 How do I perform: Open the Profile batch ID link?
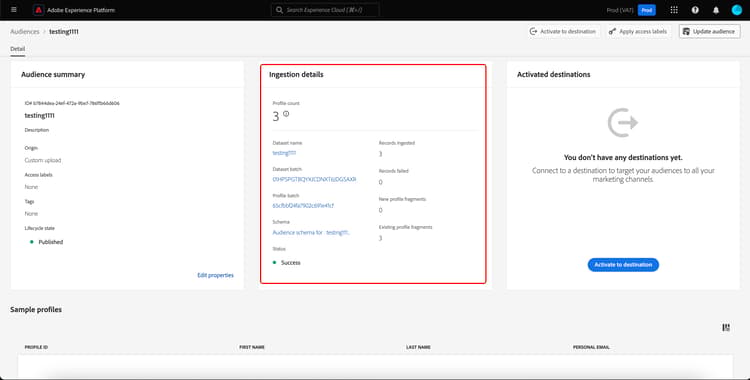coord(303,206)
